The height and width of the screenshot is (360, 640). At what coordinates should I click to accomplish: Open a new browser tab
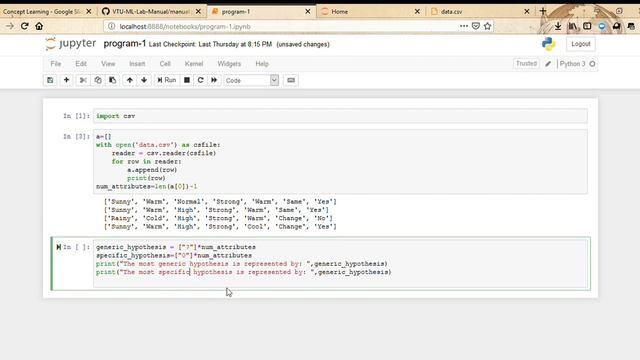[542, 11]
